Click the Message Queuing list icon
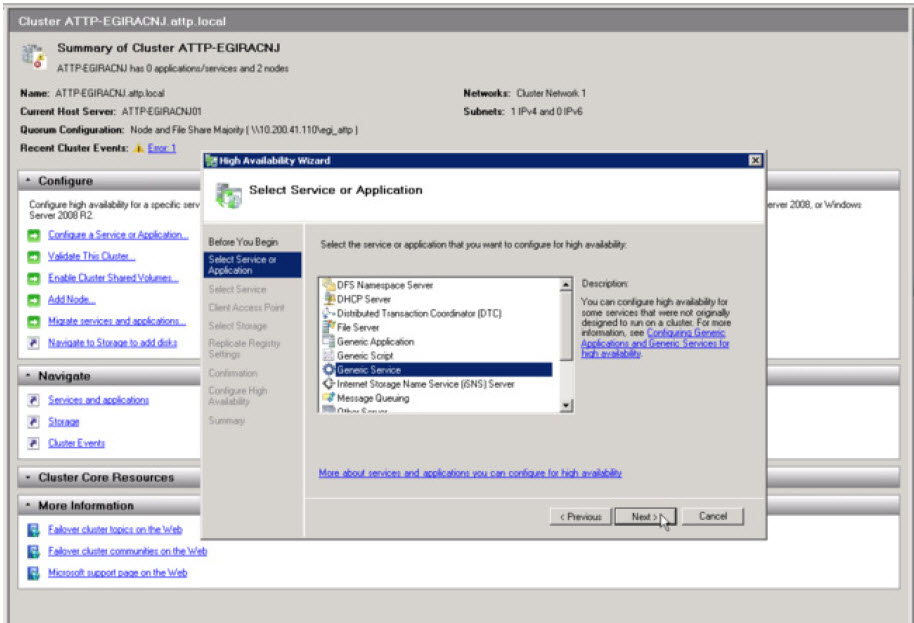This screenshot has width=914, height=623. (329, 398)
